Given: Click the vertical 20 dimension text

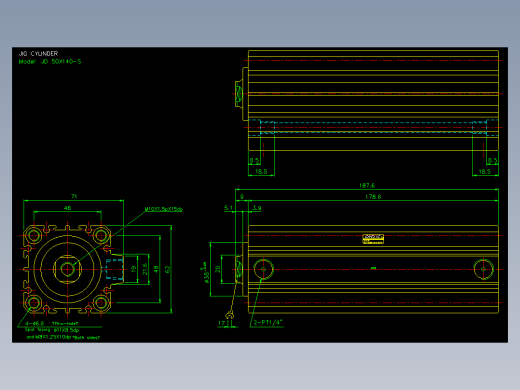Looking at the screenshot, I should (218, 269).
